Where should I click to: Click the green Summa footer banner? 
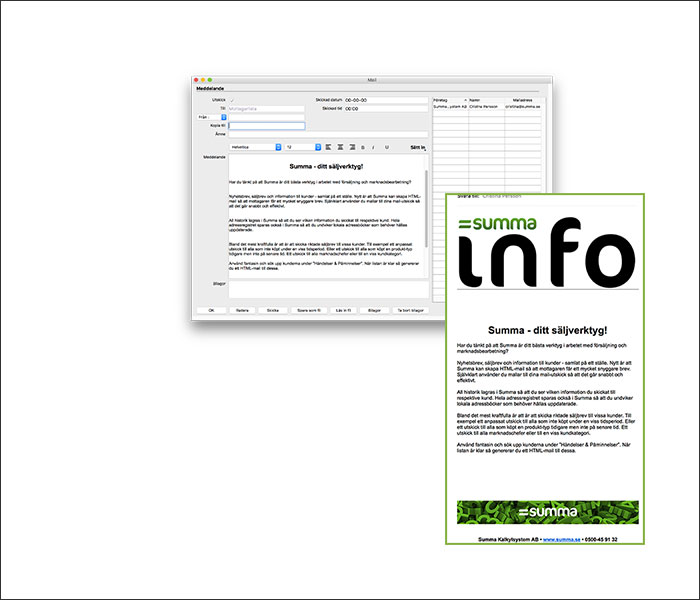pyautogui.click(x=548, y=512)
